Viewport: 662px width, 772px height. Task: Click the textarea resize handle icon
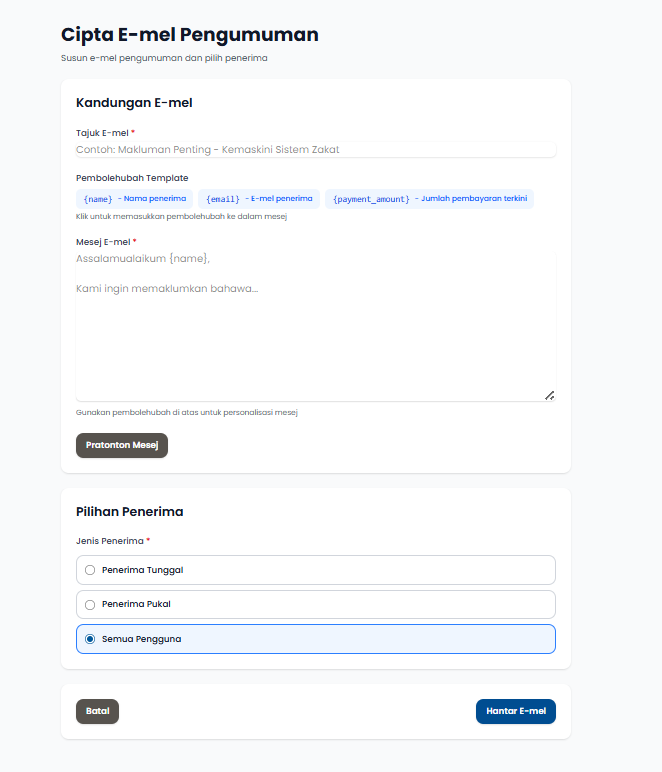click(549, 395)
